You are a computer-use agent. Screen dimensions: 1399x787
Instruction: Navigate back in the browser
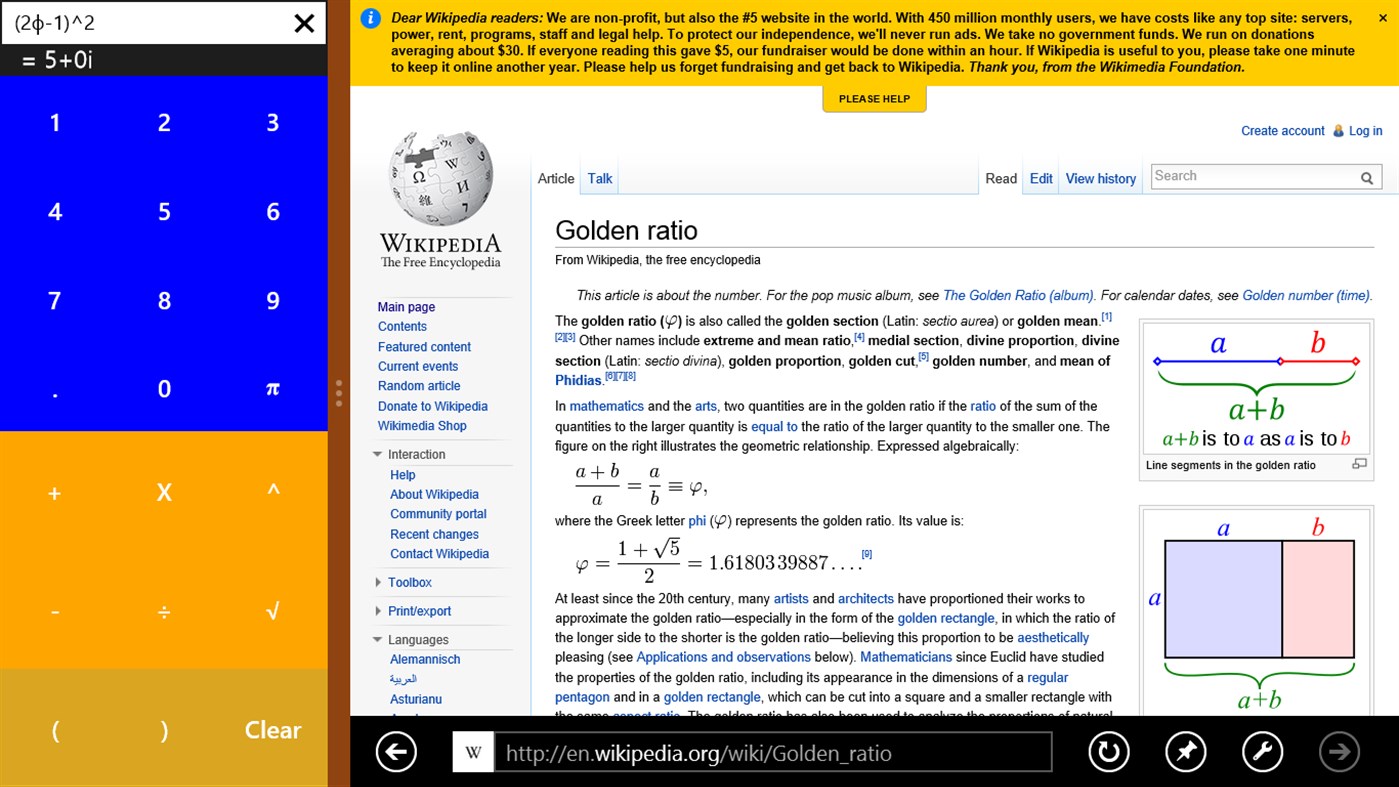(396, 751)
